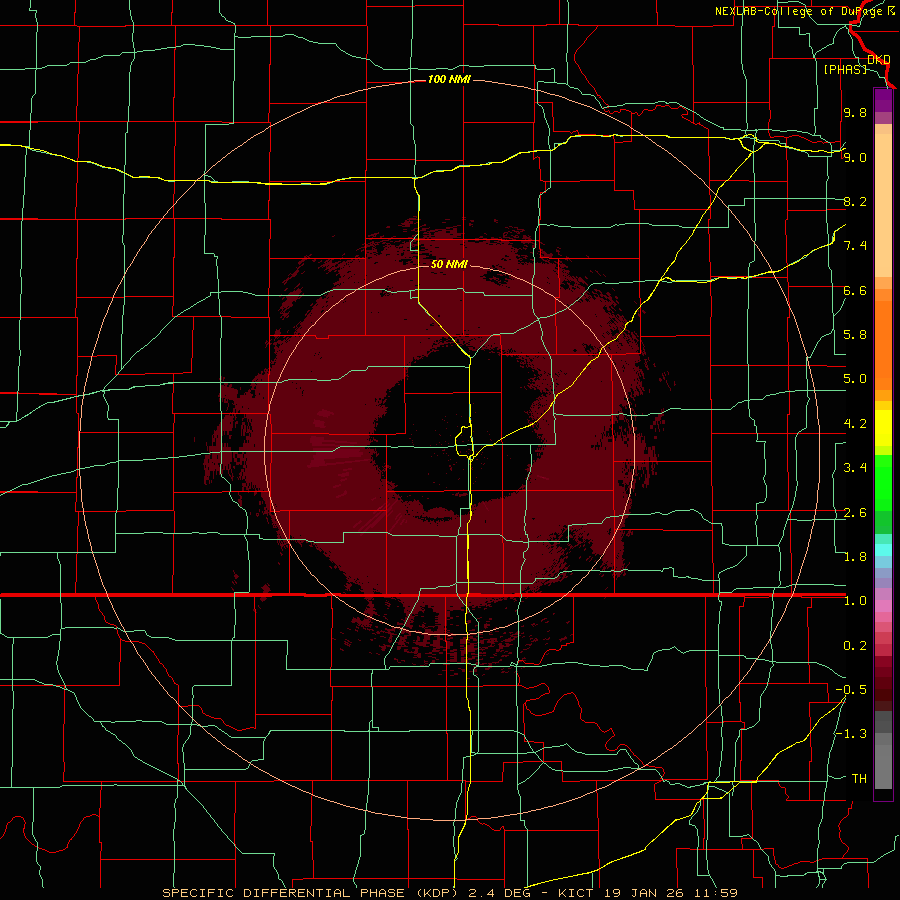Pick the pink swatch near 1.0

point(883,606)
